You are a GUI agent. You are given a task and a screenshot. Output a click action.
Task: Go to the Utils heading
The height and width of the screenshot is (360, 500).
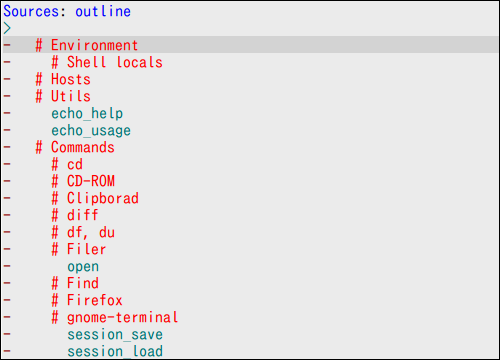tap(63, 96)
